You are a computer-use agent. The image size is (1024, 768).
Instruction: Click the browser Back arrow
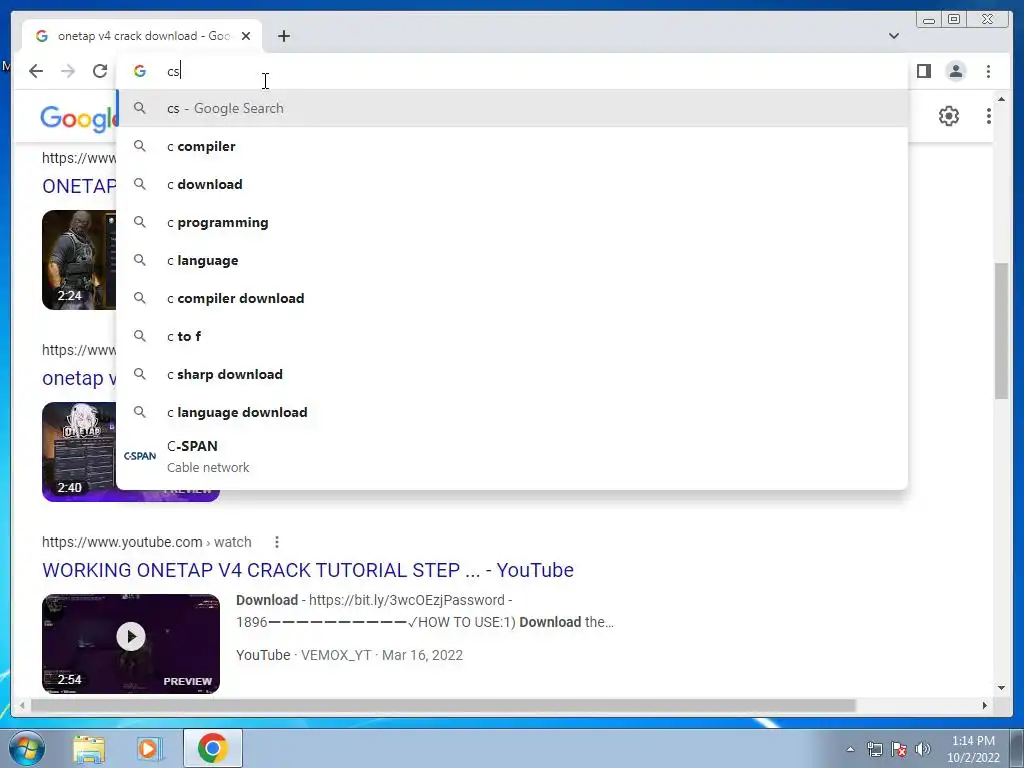[x=36, y=71]
